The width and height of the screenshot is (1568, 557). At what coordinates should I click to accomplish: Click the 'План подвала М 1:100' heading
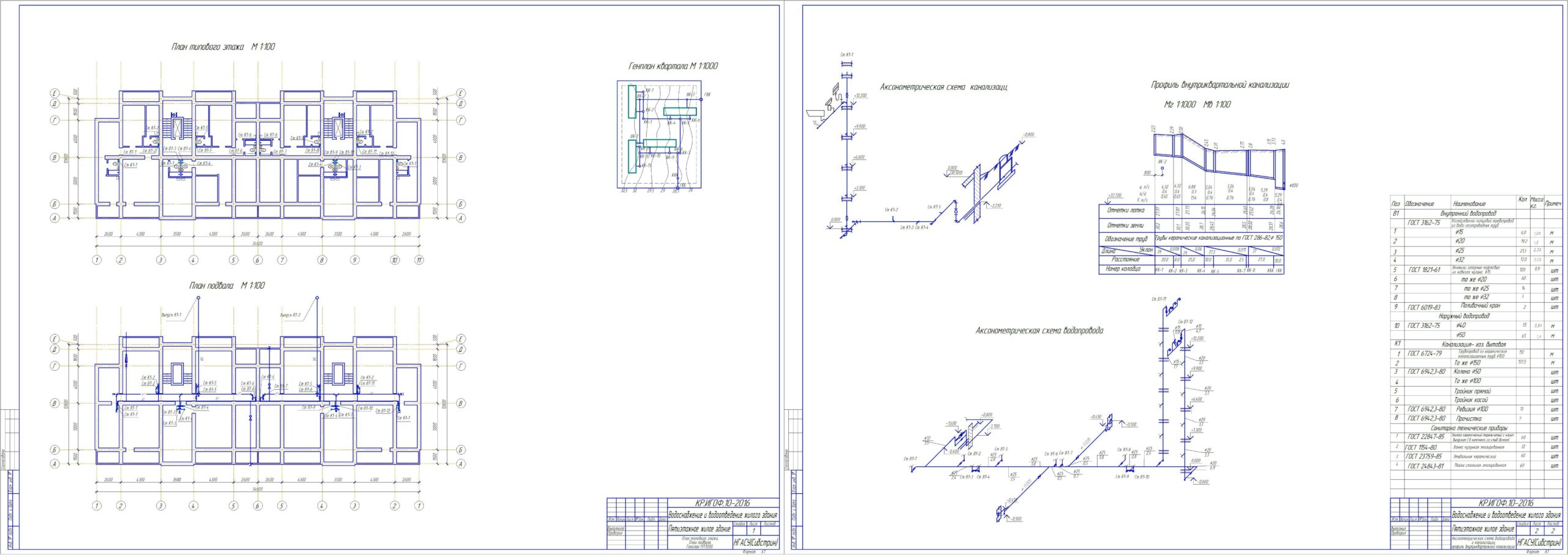point(227,286)
